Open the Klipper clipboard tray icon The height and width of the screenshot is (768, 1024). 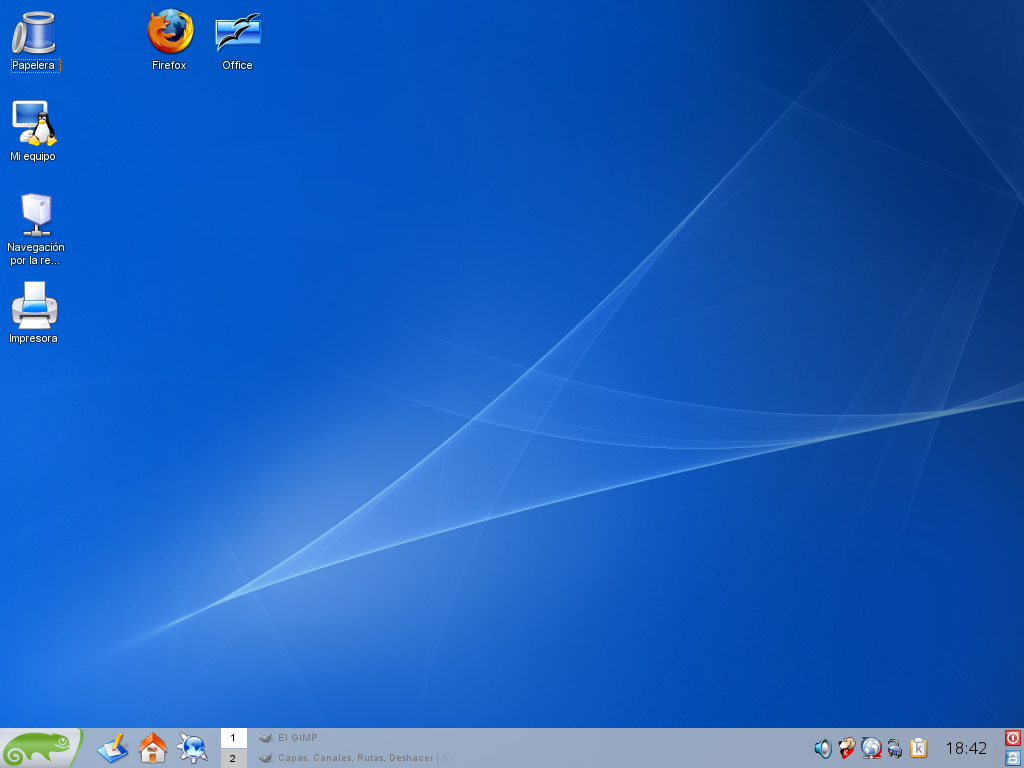[918, 748]
